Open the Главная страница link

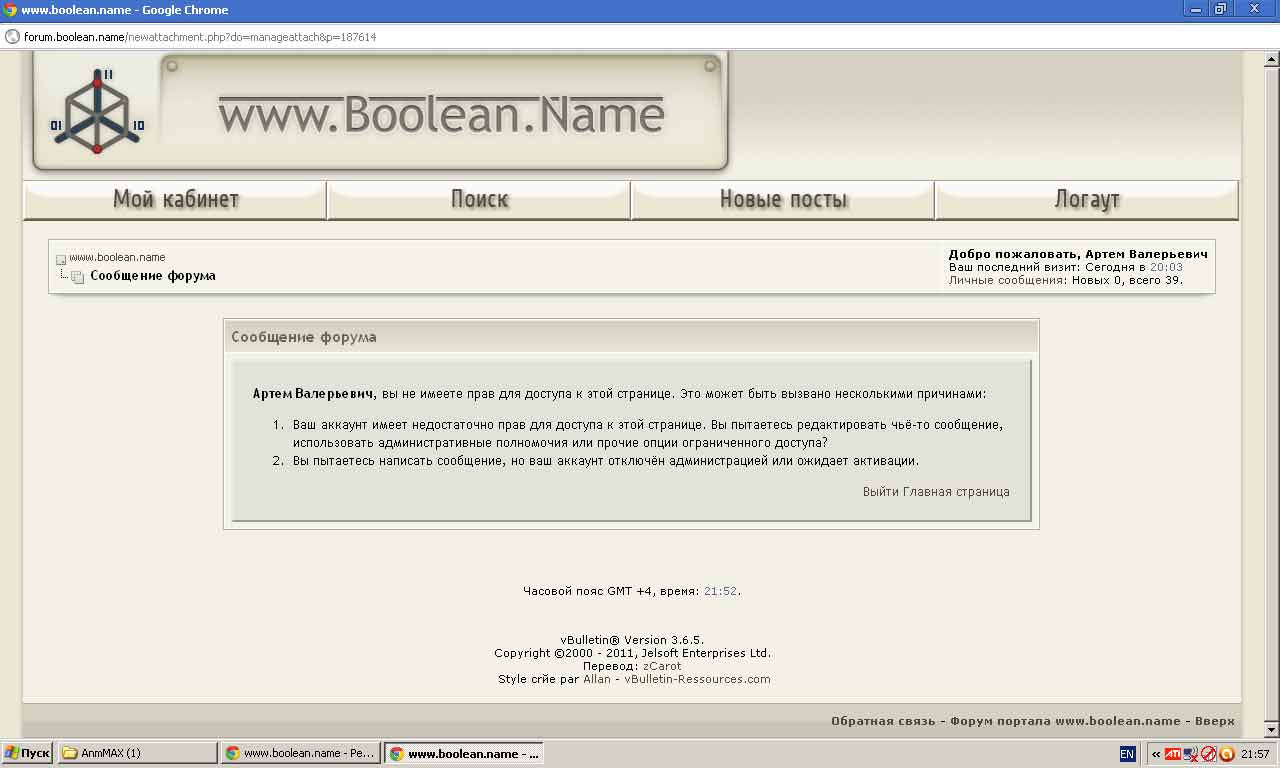click(956, 492)
